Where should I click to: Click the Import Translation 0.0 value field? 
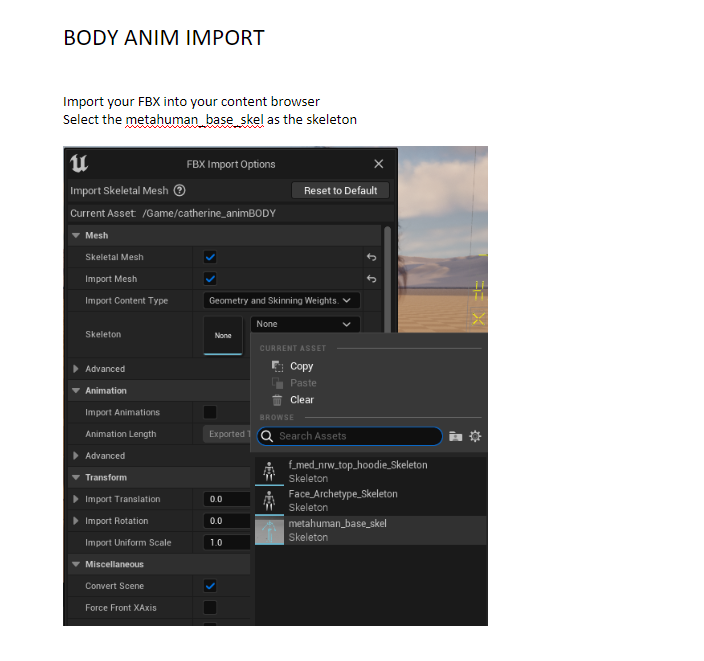[x=227, y=499]
